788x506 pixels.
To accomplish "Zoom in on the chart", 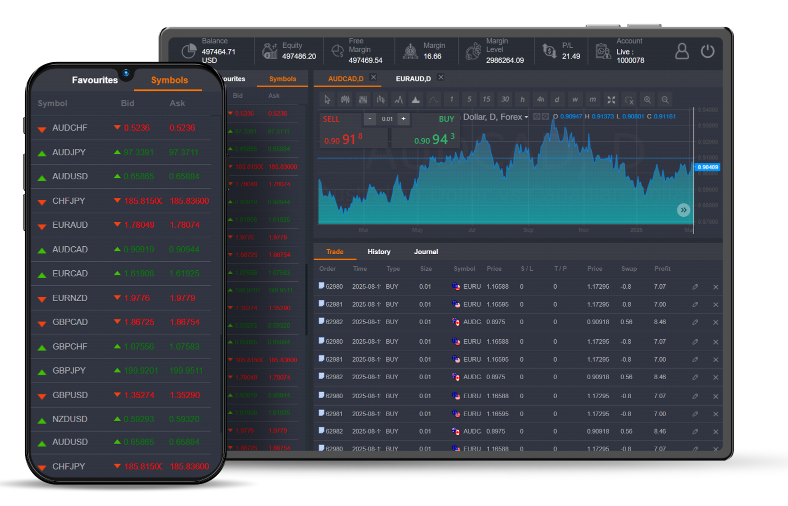I will [x=647, y=99].
